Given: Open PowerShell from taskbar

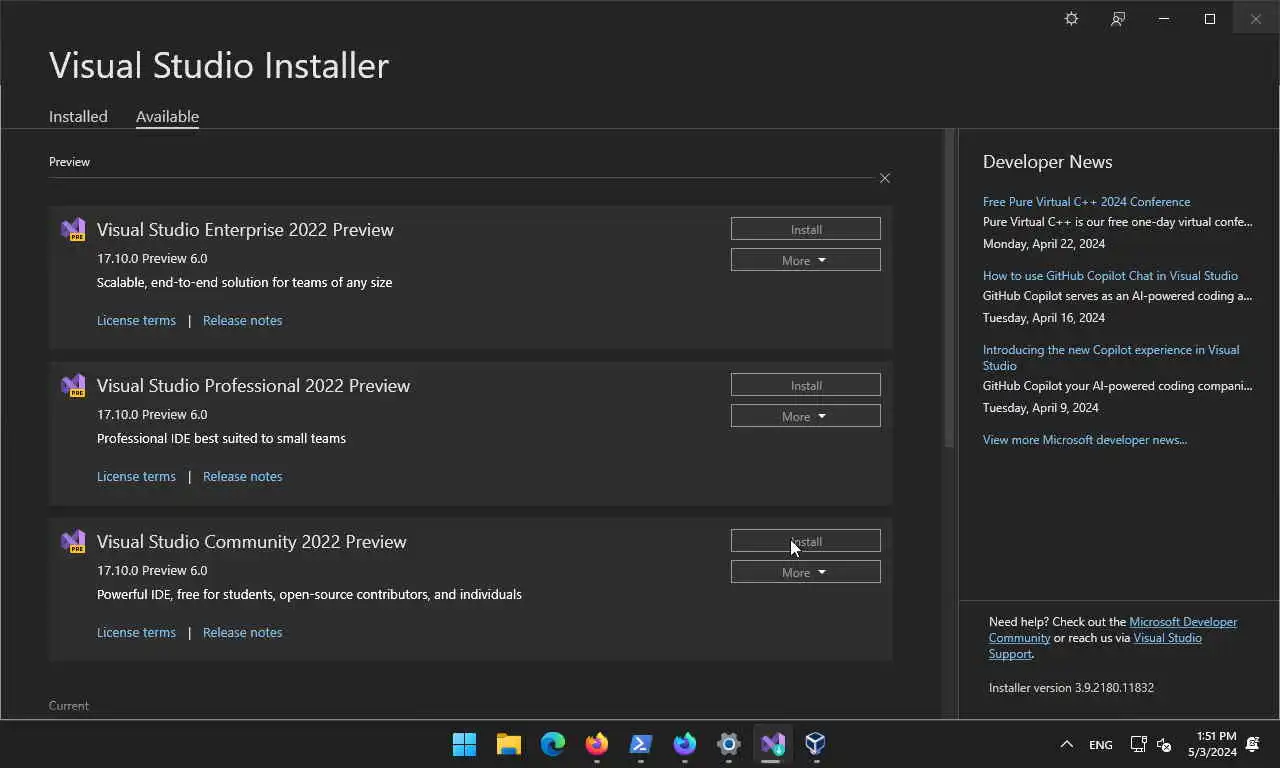Looking at the screenshot, I should pos(641,744).
